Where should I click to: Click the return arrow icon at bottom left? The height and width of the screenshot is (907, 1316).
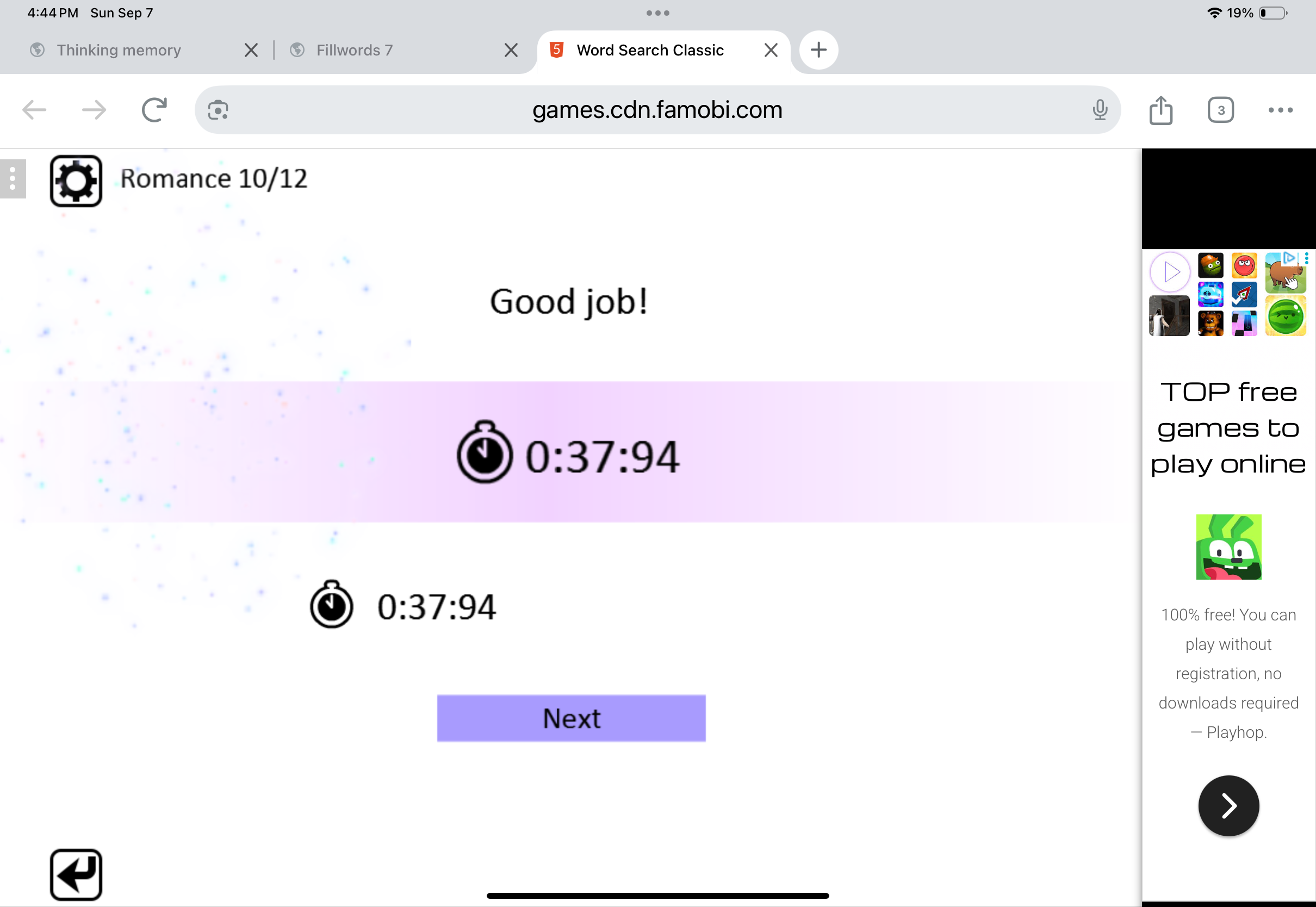(x=76, y=874)
